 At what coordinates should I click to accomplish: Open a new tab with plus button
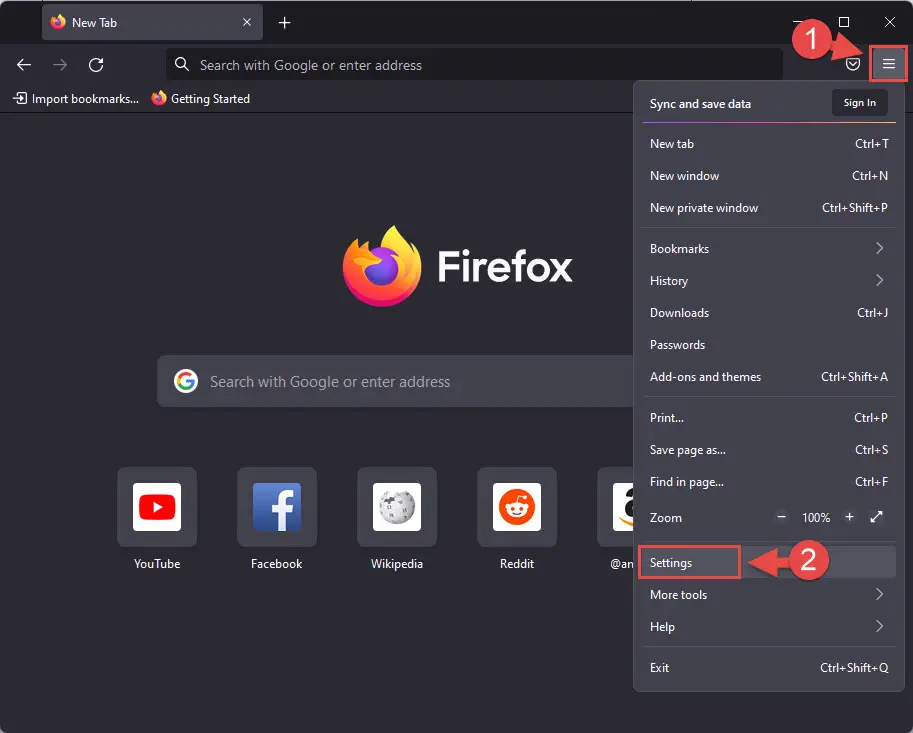[x=284, y=23]
